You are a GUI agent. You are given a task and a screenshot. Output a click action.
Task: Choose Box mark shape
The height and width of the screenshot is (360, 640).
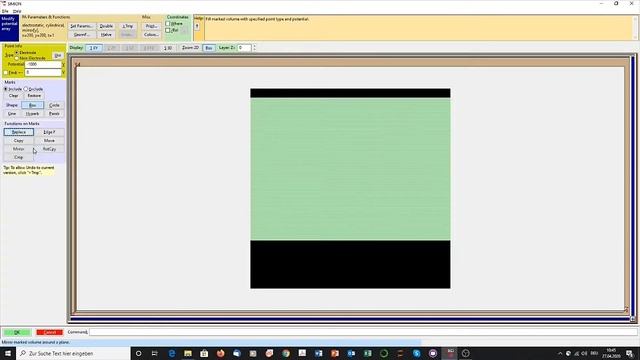[x=33, y=105]
